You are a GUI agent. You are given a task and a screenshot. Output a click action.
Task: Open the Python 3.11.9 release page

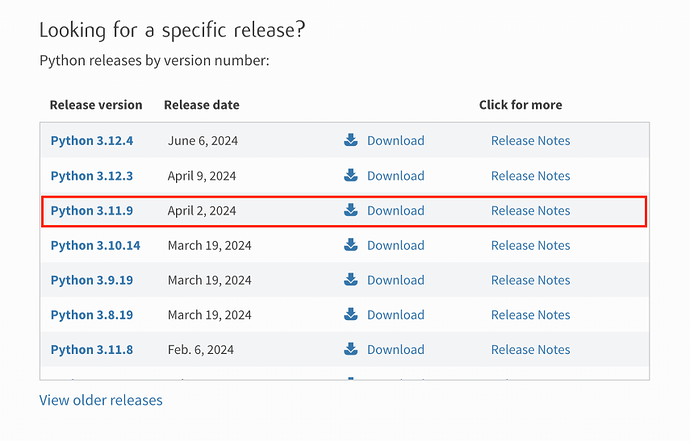[x=92, y=211]
